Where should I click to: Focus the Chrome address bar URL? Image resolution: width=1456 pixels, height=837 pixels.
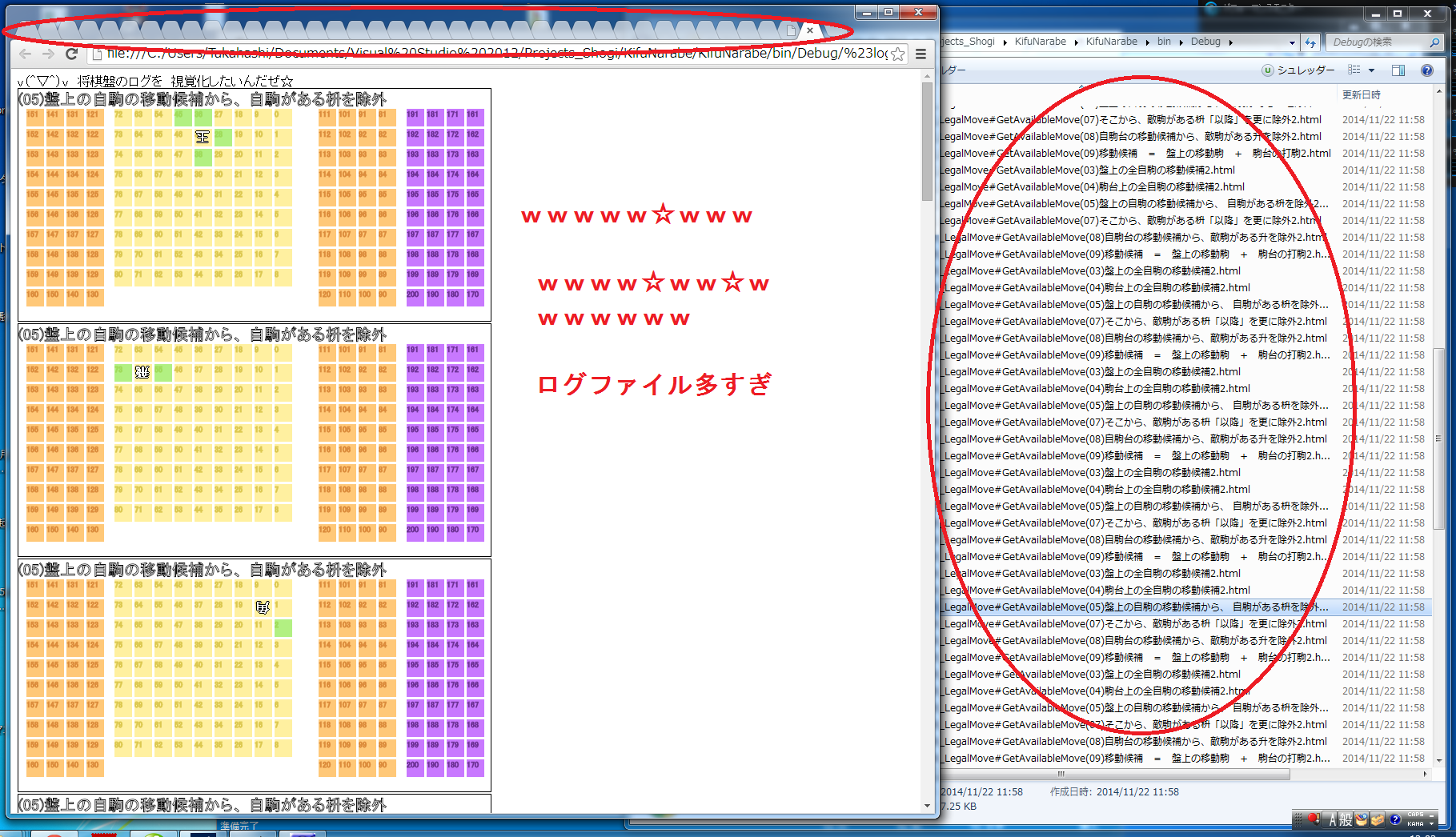pos(496,54)
